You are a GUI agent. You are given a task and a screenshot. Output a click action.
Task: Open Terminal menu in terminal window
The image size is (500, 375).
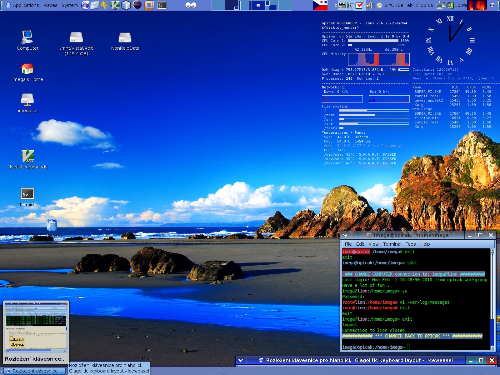[x=391, y=244]
